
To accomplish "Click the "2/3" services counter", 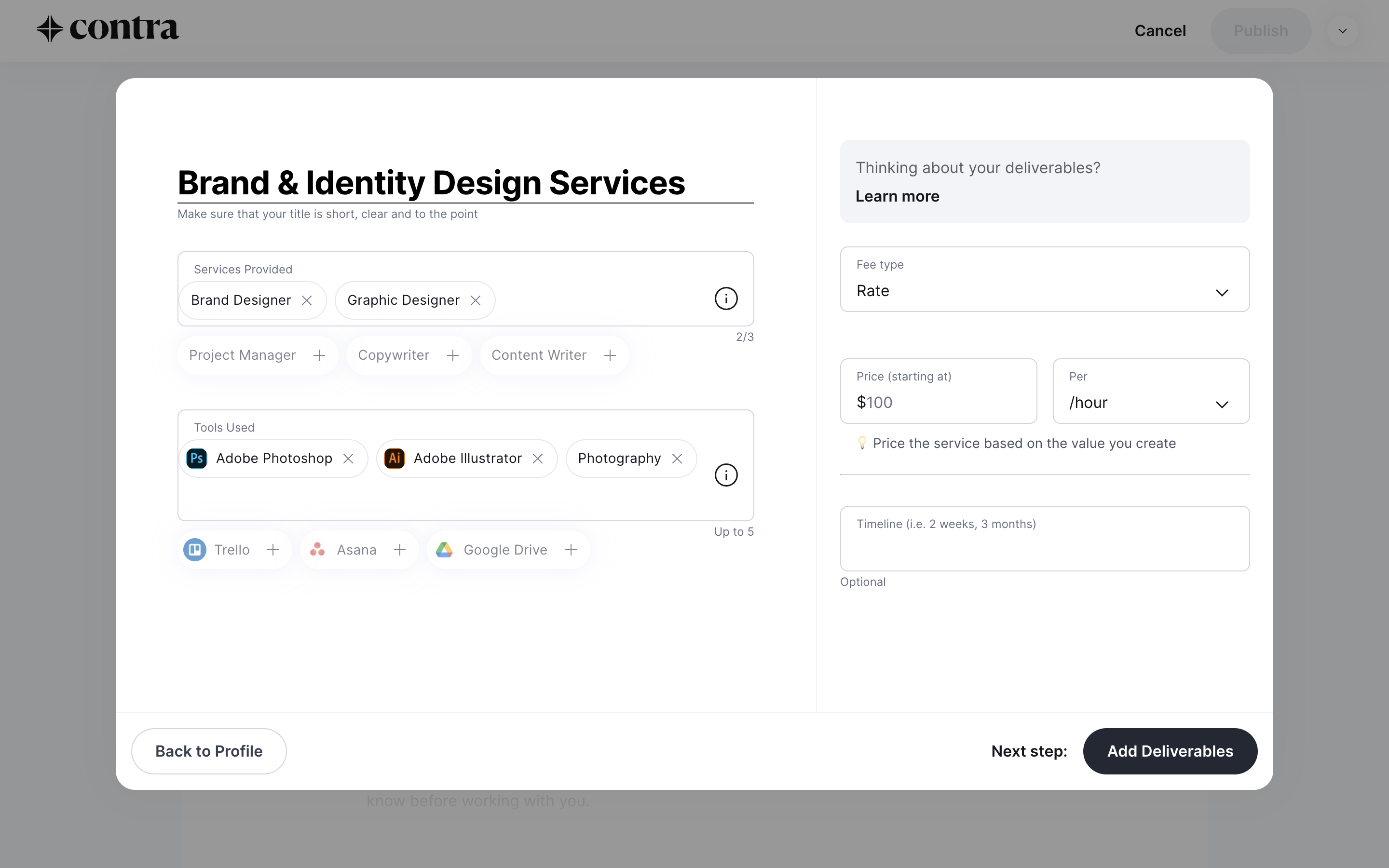I will pos(745,337).
